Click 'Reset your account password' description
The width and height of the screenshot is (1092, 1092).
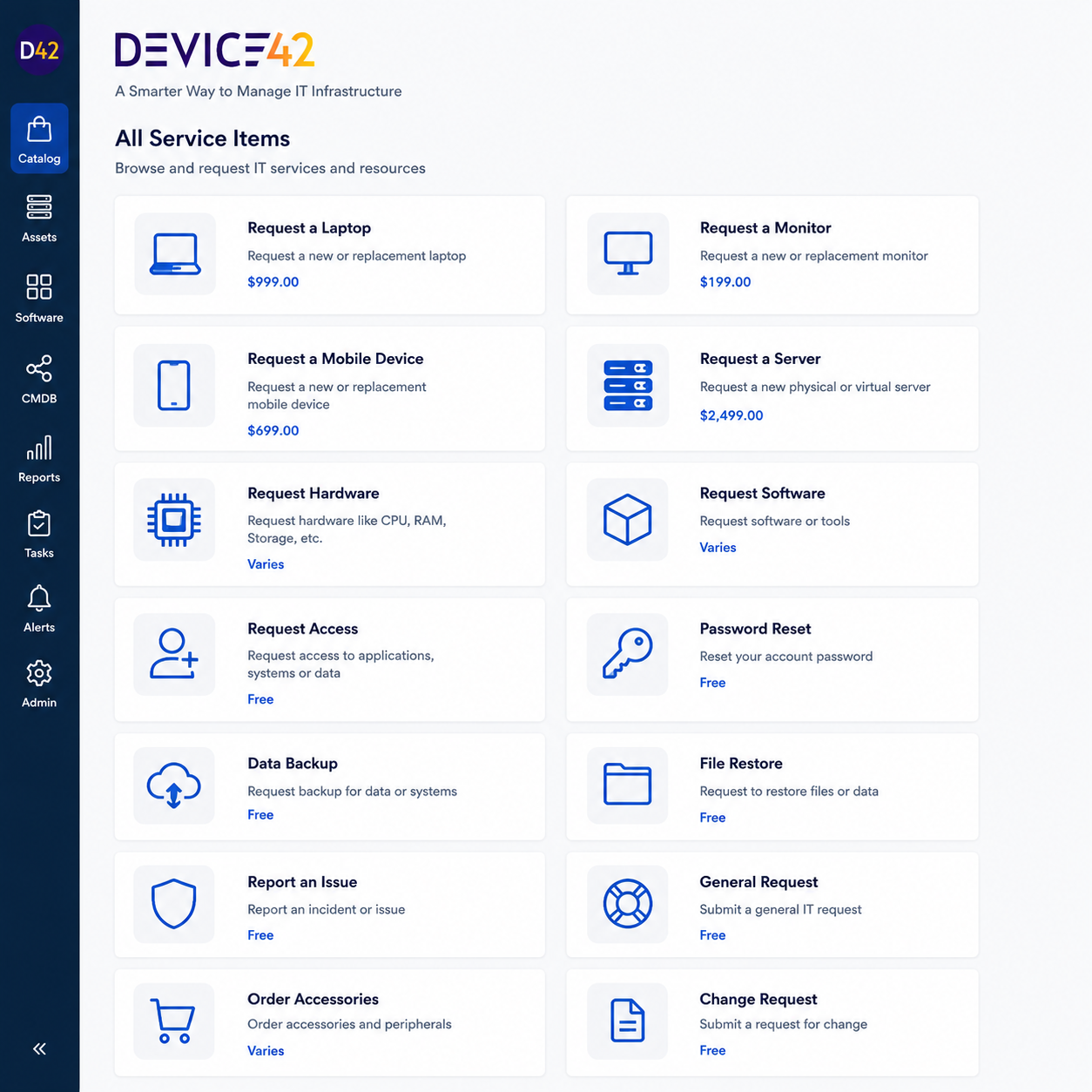[x=786, y=657]
